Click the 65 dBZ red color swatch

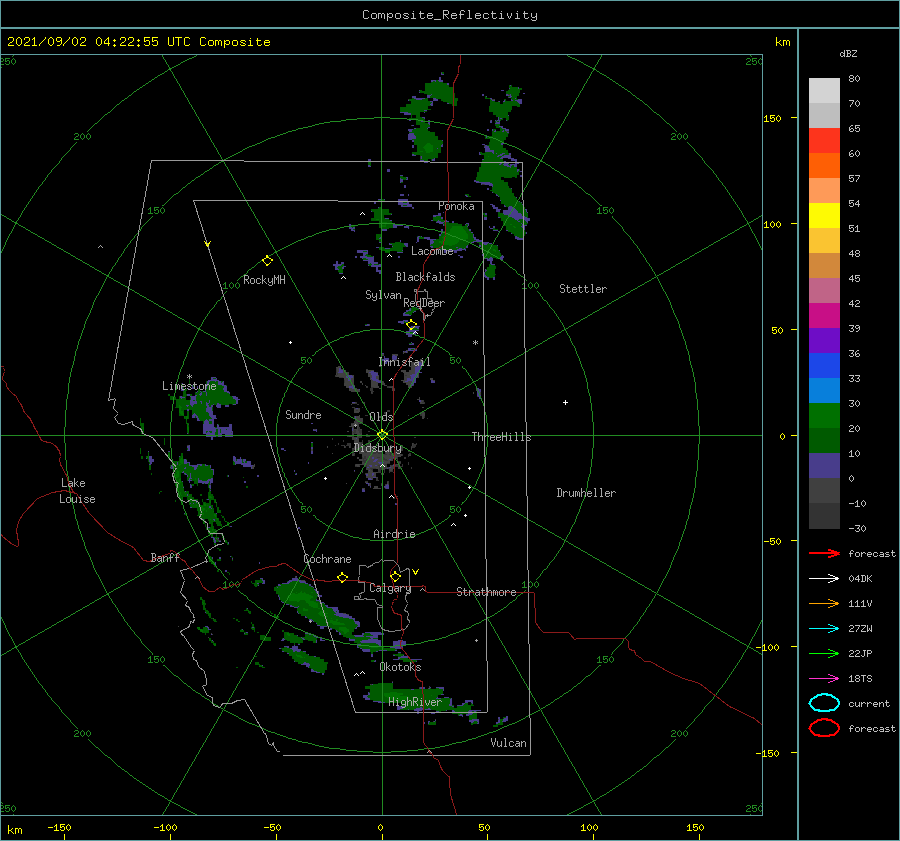pos(824,140)
